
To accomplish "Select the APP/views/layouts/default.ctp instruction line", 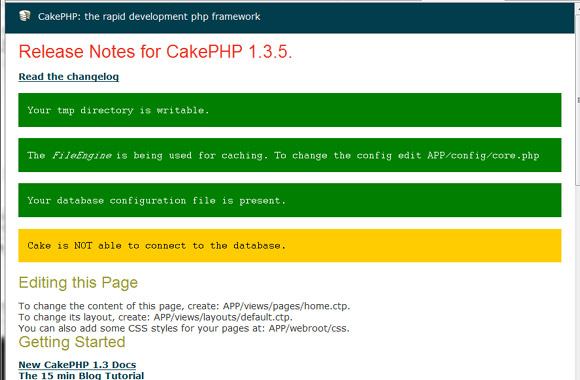I will click(155, 317).
